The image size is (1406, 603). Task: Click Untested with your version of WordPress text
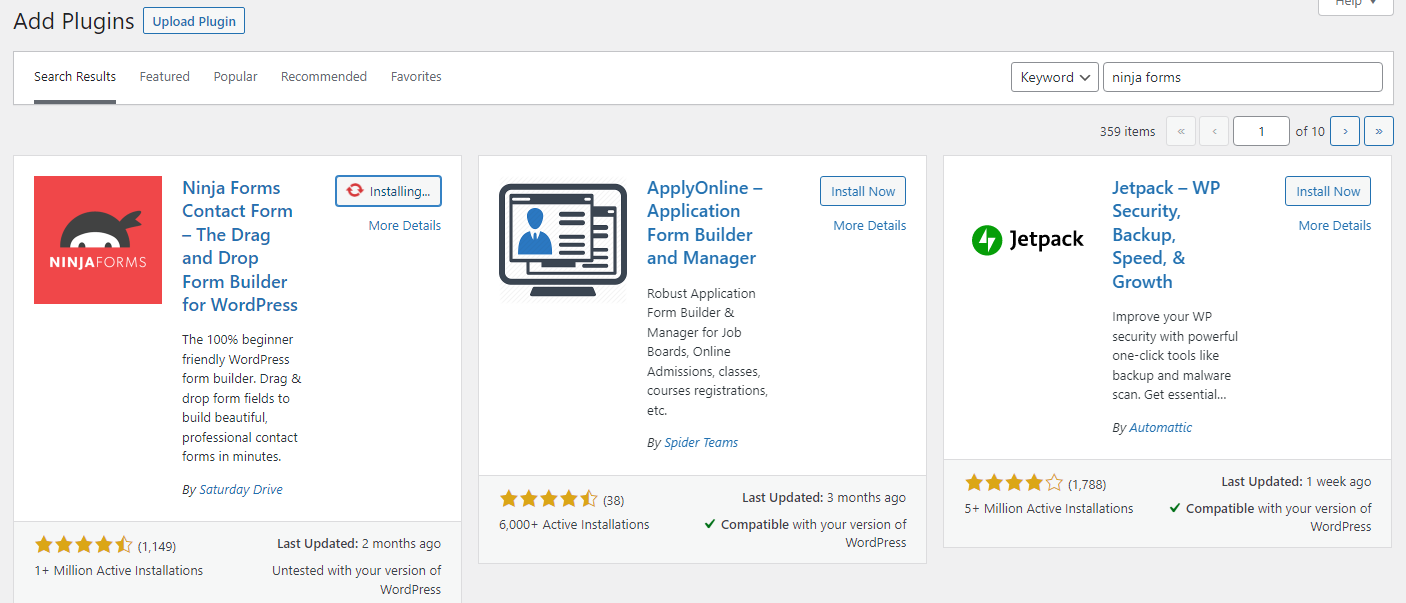pos(357,580)
